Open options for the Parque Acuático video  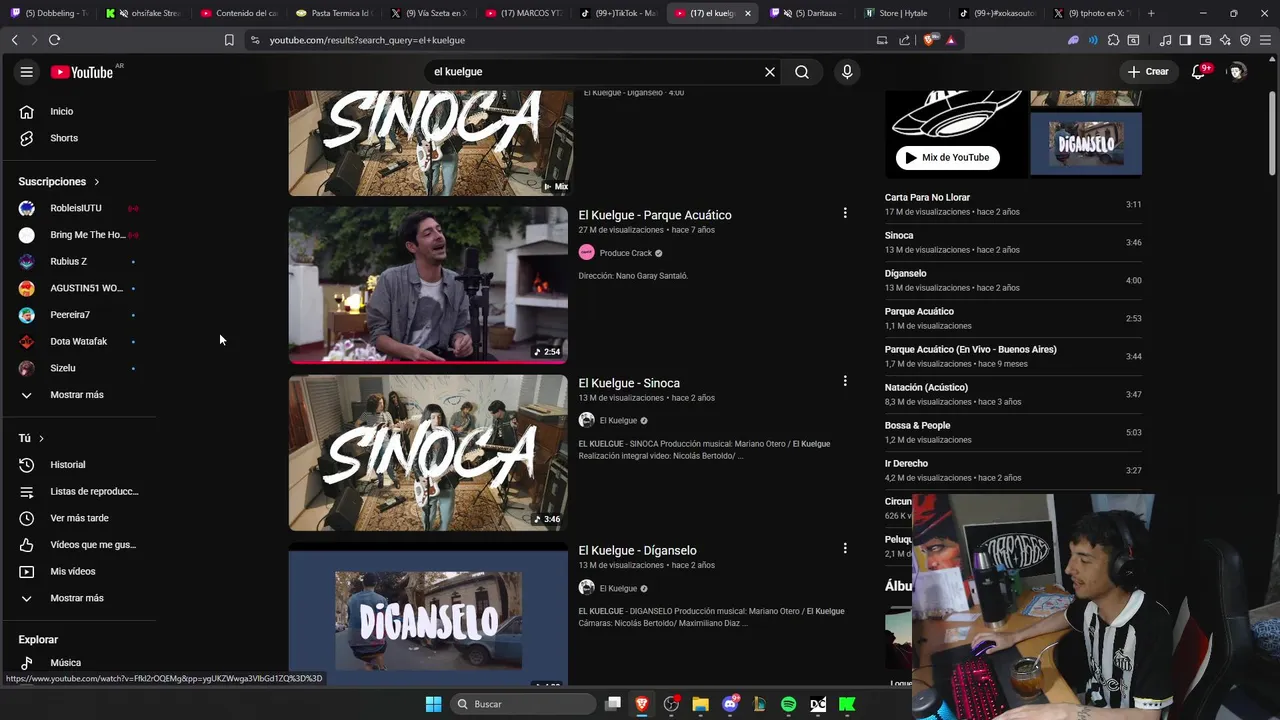845,213
